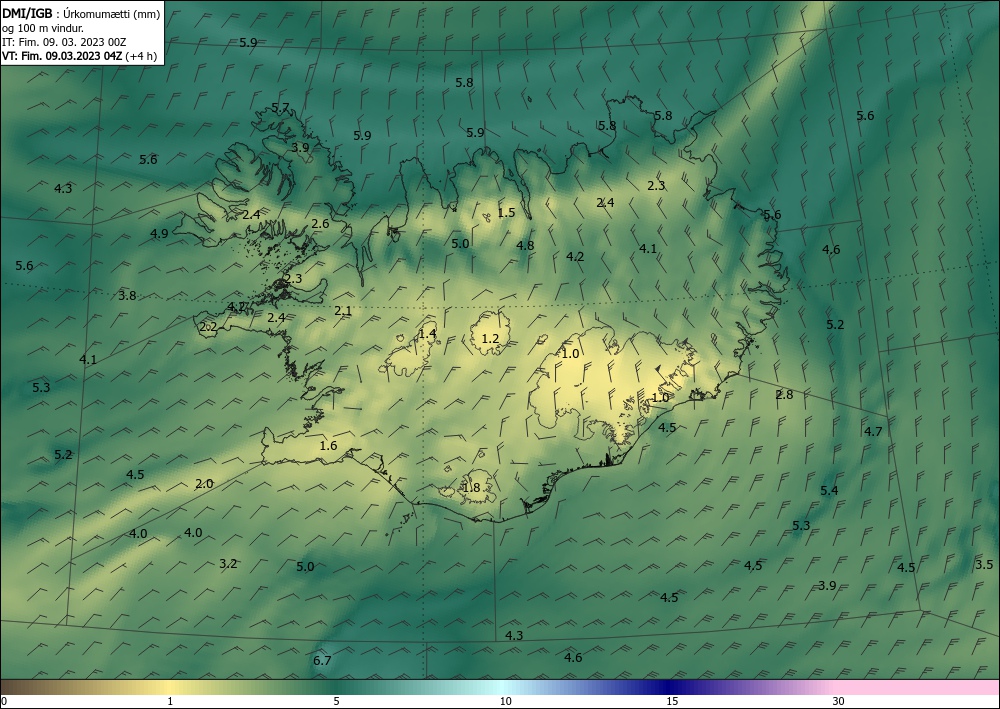Click the color scale tick label 0
This screenshot has height=709, width=1000.
click(4, 702)
